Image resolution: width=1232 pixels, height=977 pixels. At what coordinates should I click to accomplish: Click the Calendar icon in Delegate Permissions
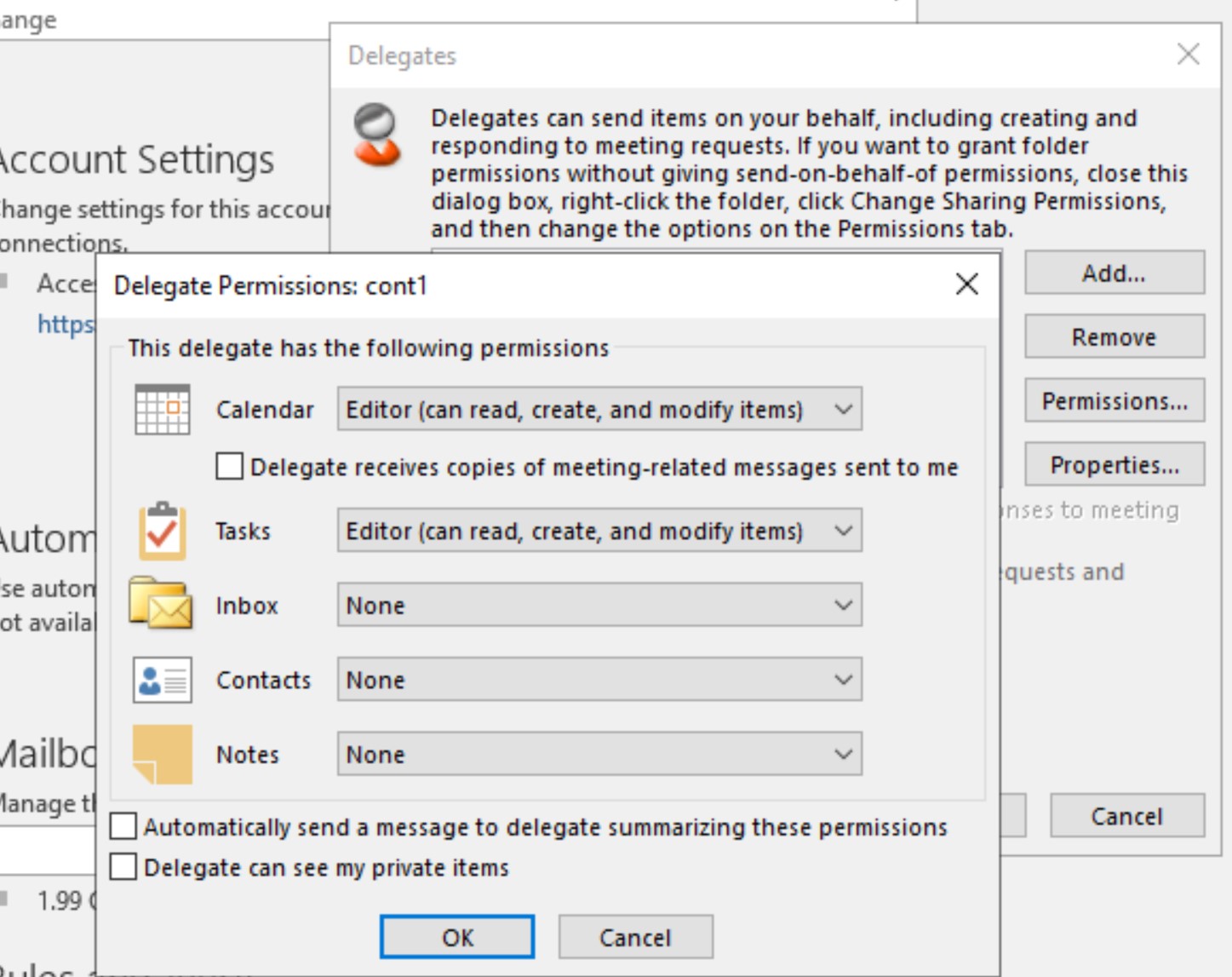coord(163,409)
